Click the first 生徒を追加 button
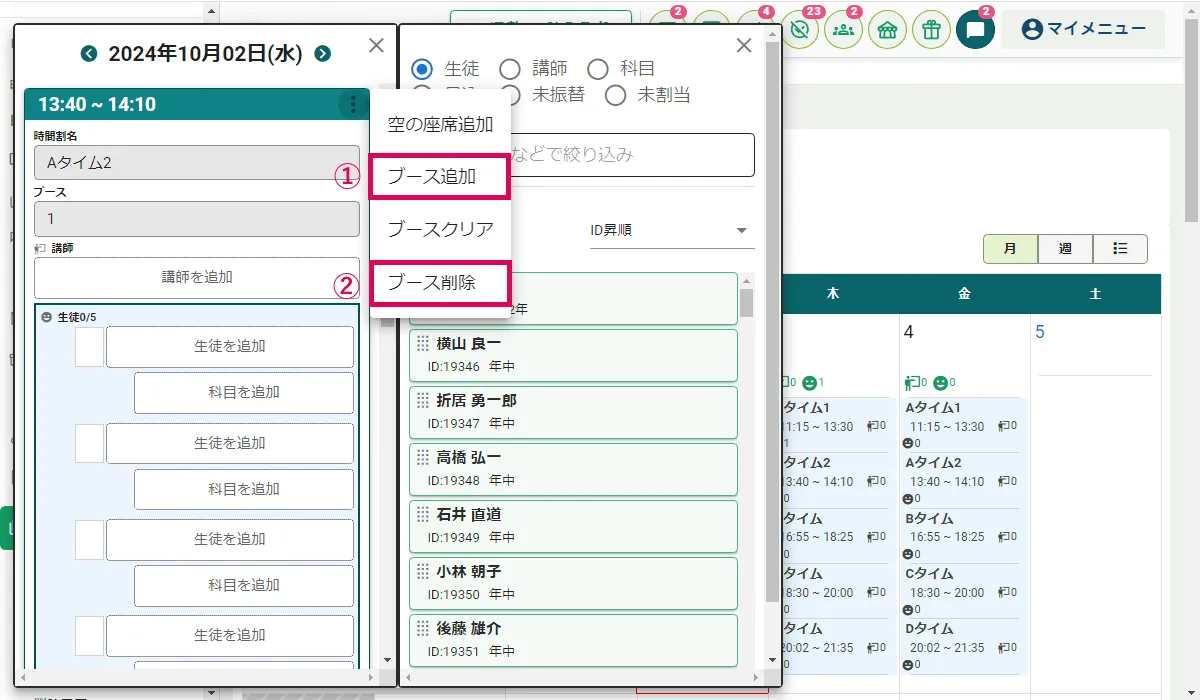This screenshot has width=1200, height=700. pyautogui.click(x=230, y=346)
